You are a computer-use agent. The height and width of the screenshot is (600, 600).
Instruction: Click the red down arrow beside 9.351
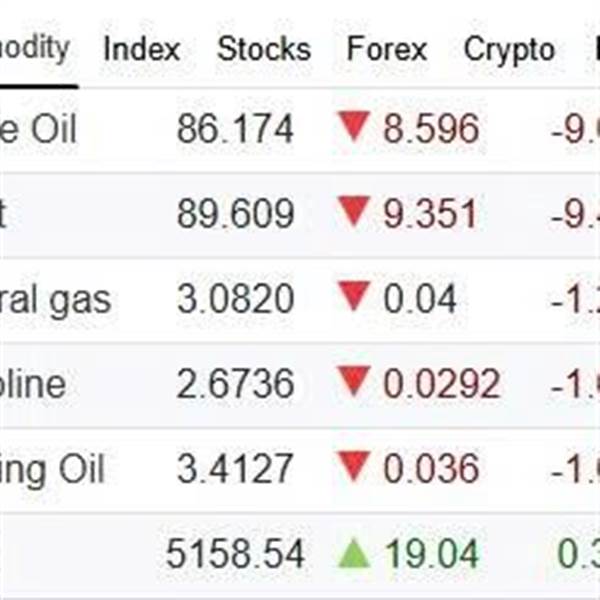(x=354, y=212)
